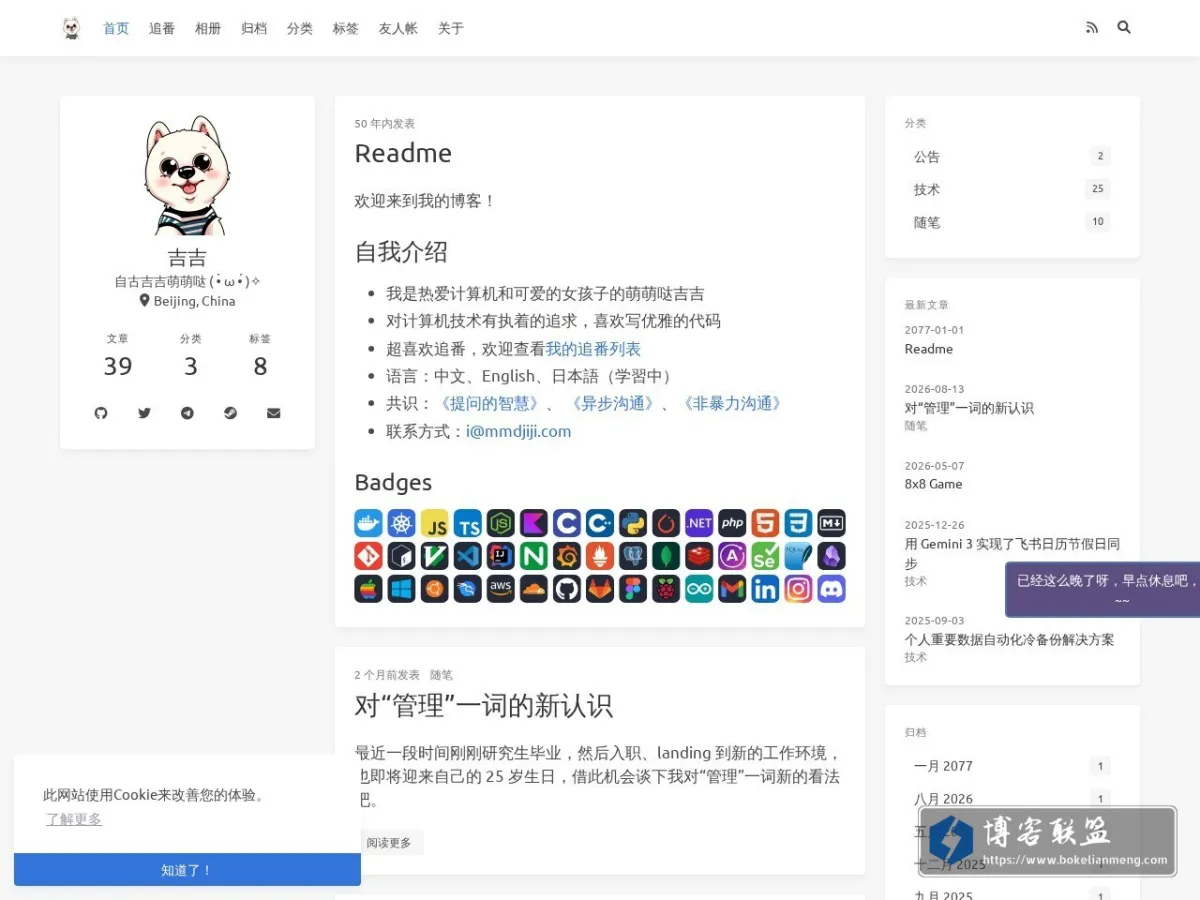The image size is (1200, 900).
Task: Go to 首页 in the navbar
Action: [116, 28]
